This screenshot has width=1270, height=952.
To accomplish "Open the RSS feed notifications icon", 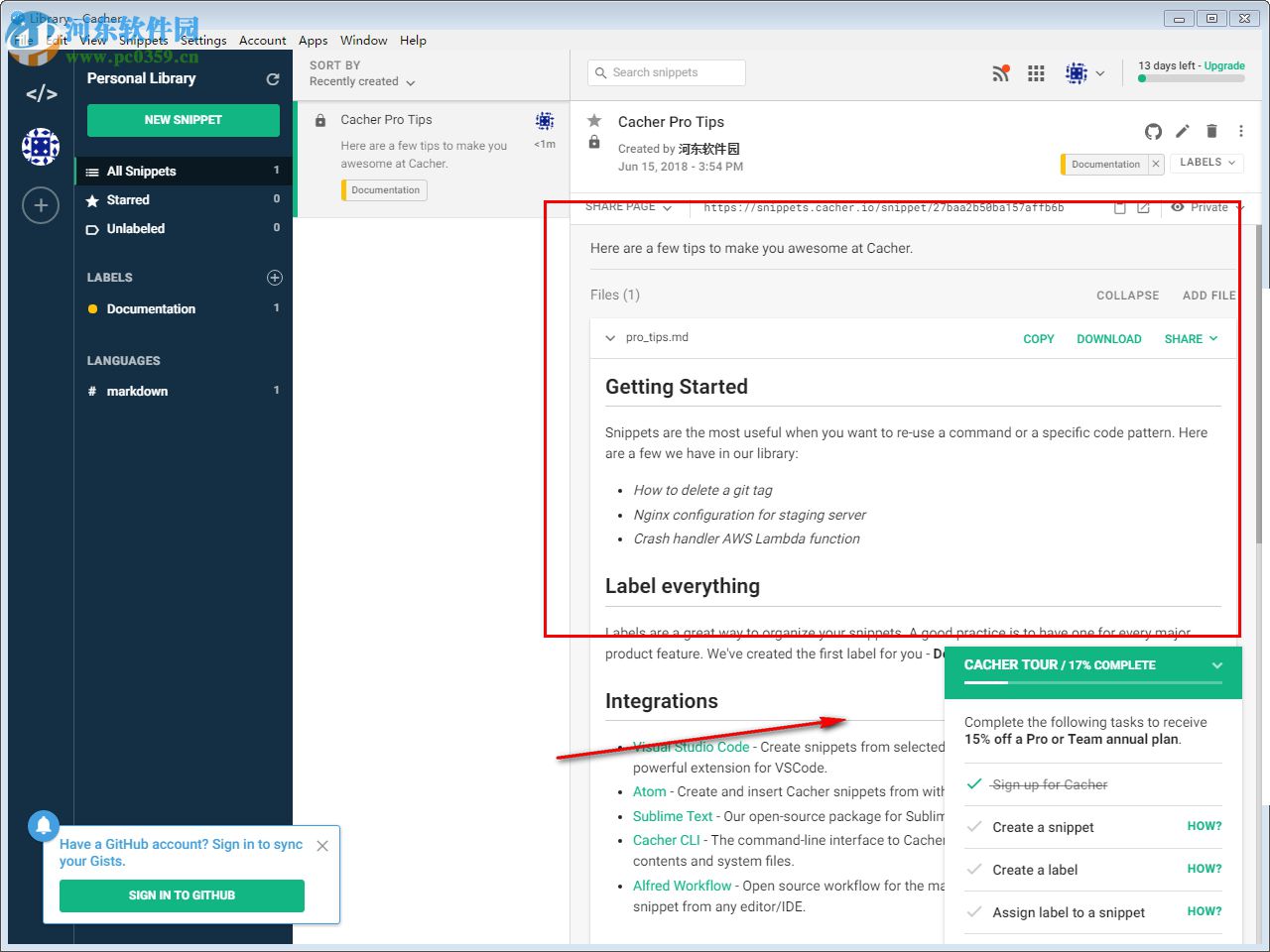I will click(x=1001, y=72).
